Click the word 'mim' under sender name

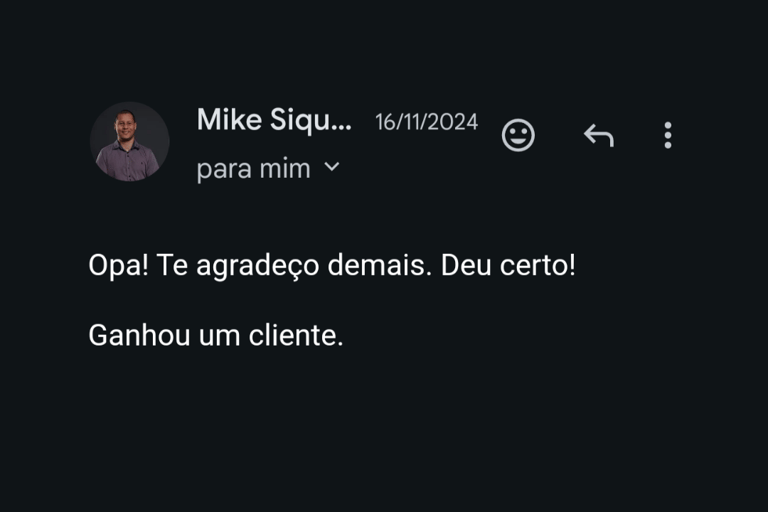[285, 169]
